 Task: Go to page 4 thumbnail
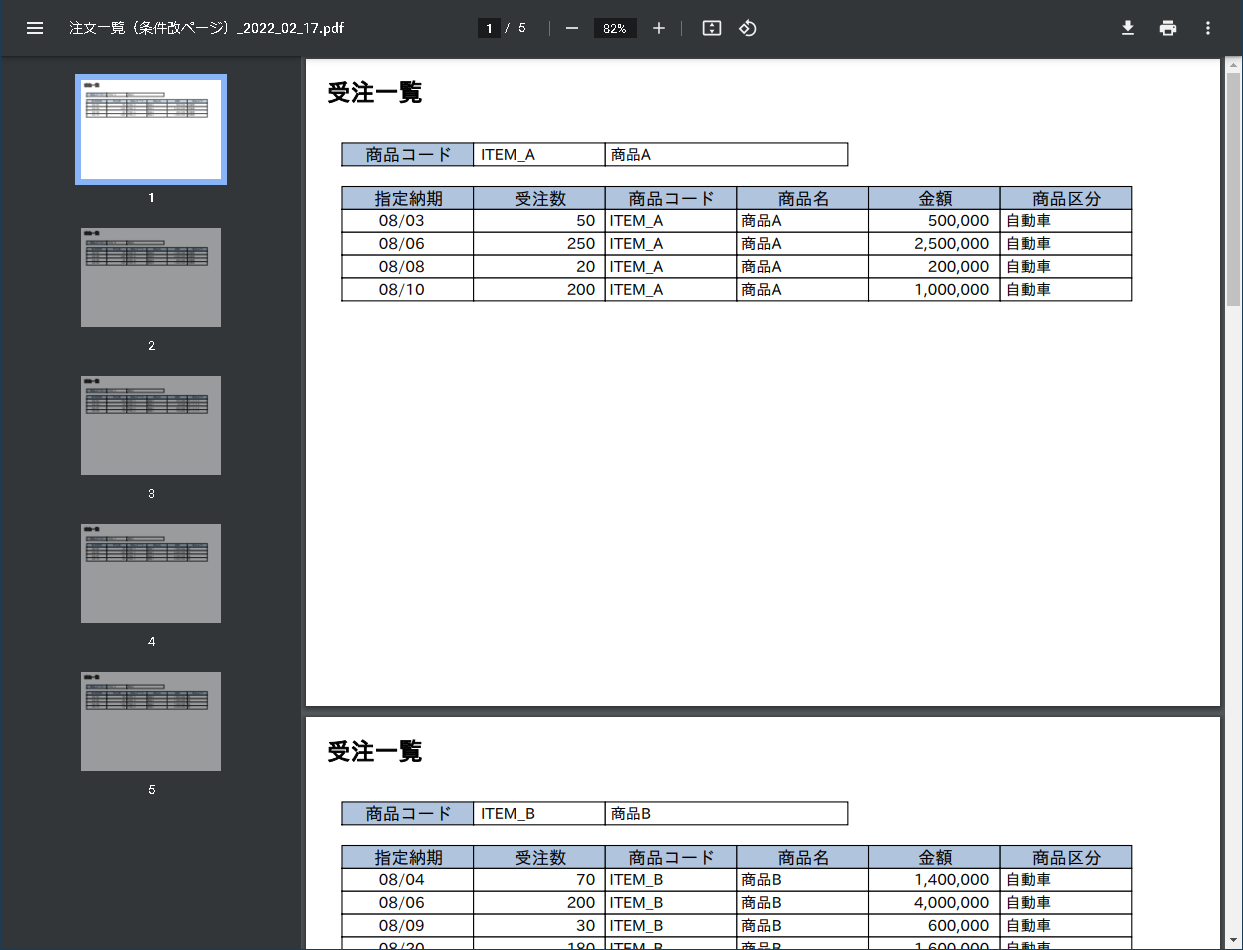pos(151,573)
